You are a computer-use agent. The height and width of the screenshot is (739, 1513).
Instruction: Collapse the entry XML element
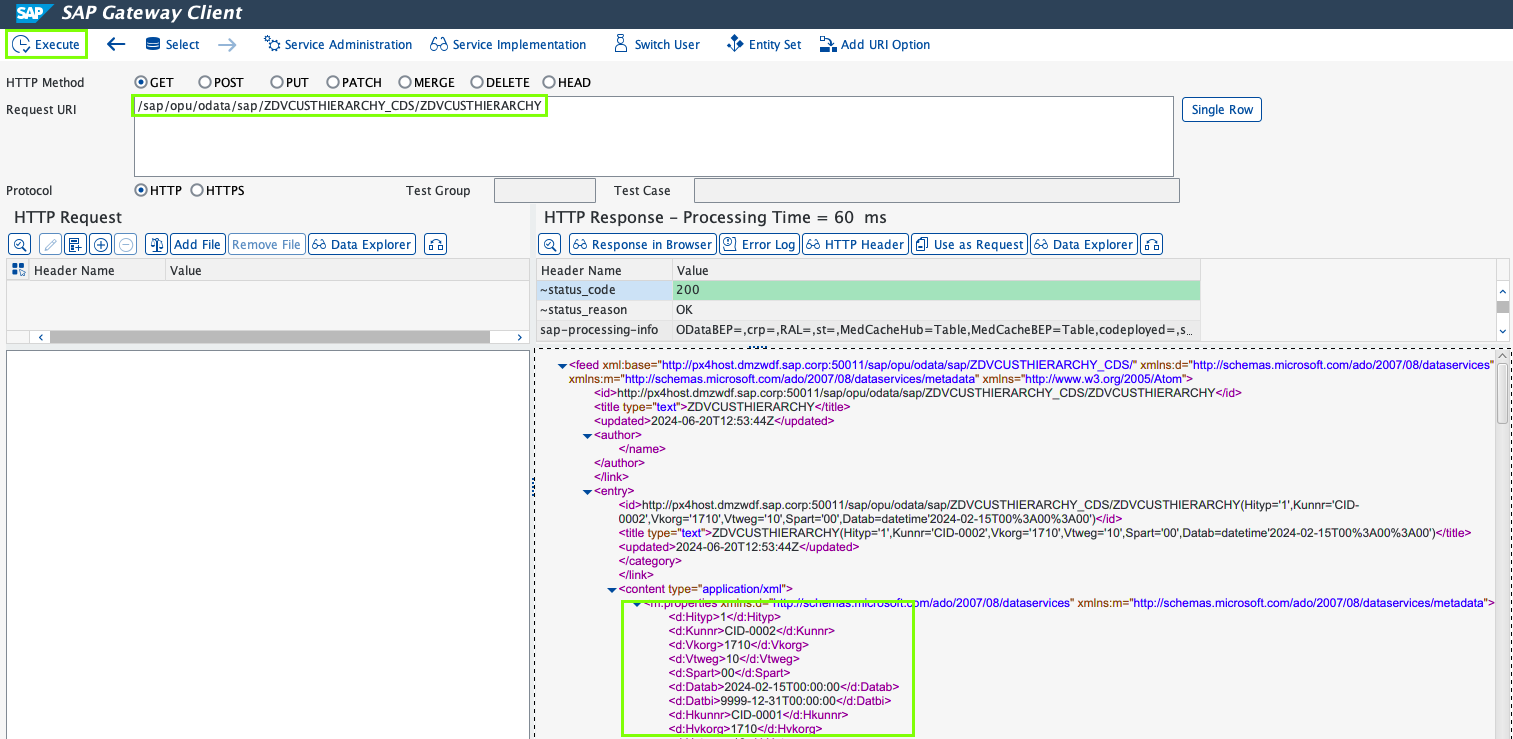pos(587,491)
